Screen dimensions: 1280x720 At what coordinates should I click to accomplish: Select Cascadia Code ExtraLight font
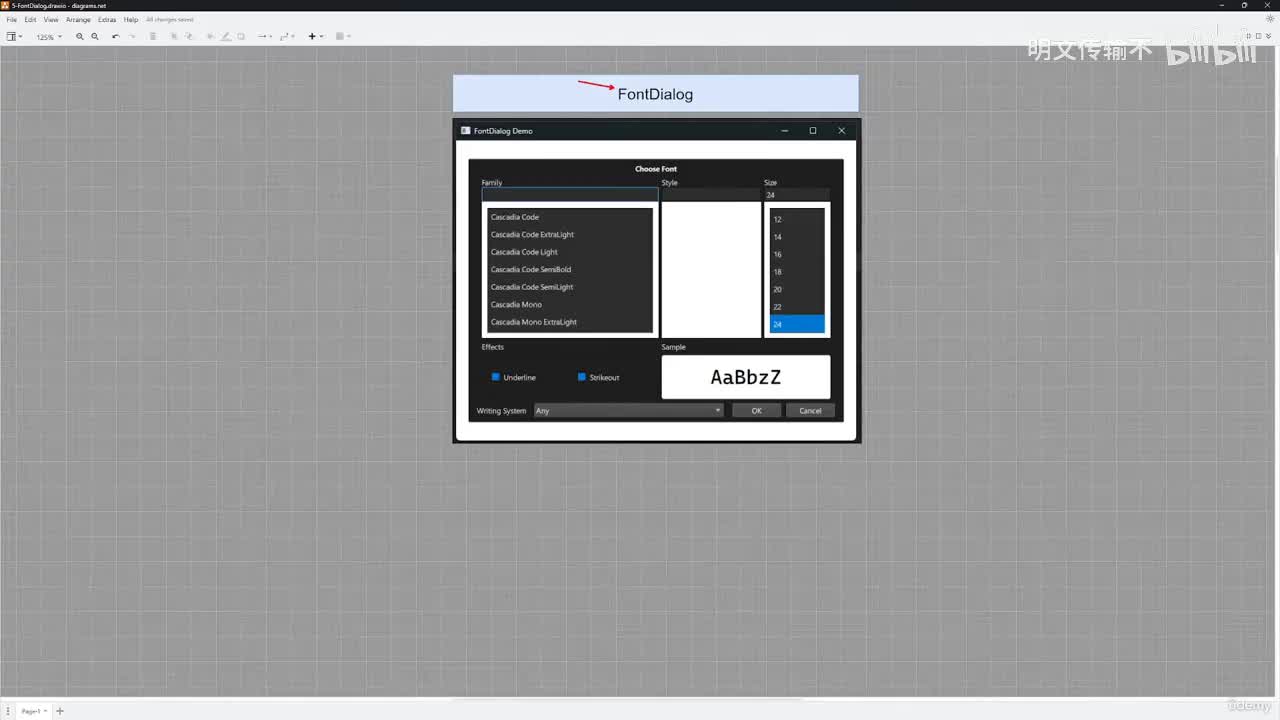click(570, 235)
